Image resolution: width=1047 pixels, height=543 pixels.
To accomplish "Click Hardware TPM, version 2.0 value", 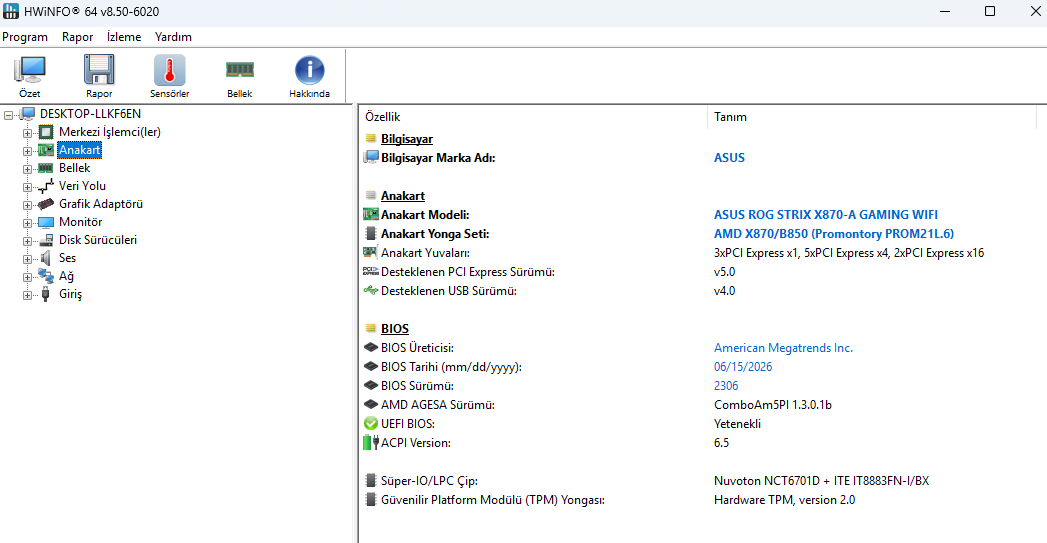I will tap(785, 500).
